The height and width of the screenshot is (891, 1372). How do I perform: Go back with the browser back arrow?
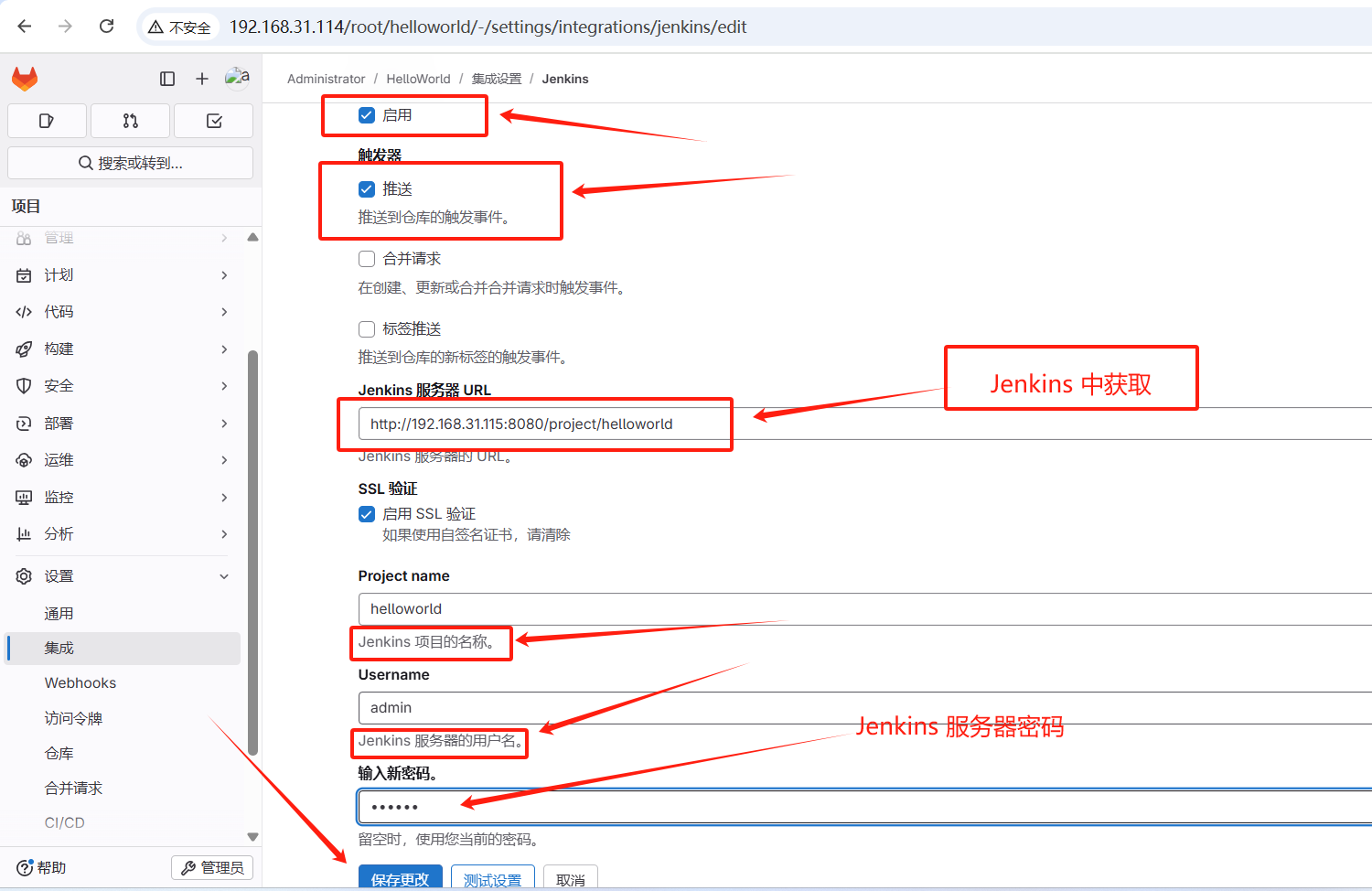pos(25,27)
